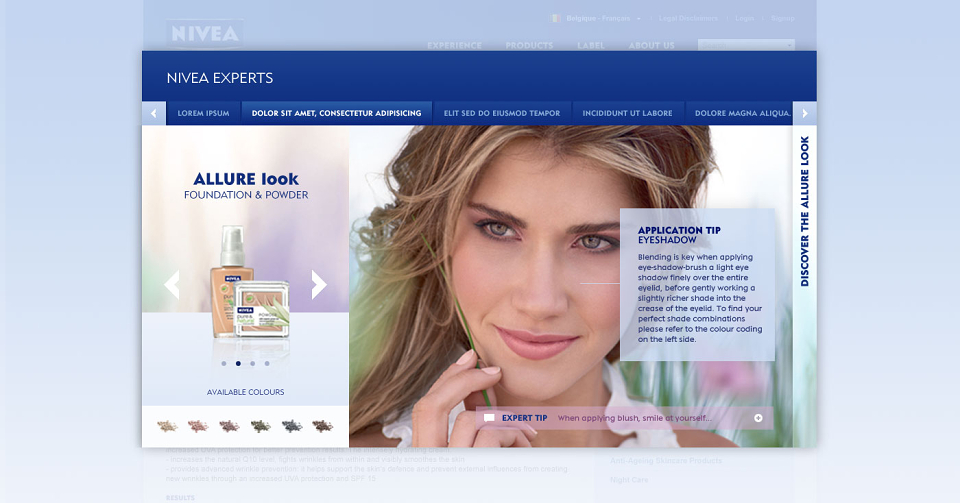Open Night Care link in the background page
Image resolution: width=960 pixels, height=503 pixels.
(x=629, y=480)
